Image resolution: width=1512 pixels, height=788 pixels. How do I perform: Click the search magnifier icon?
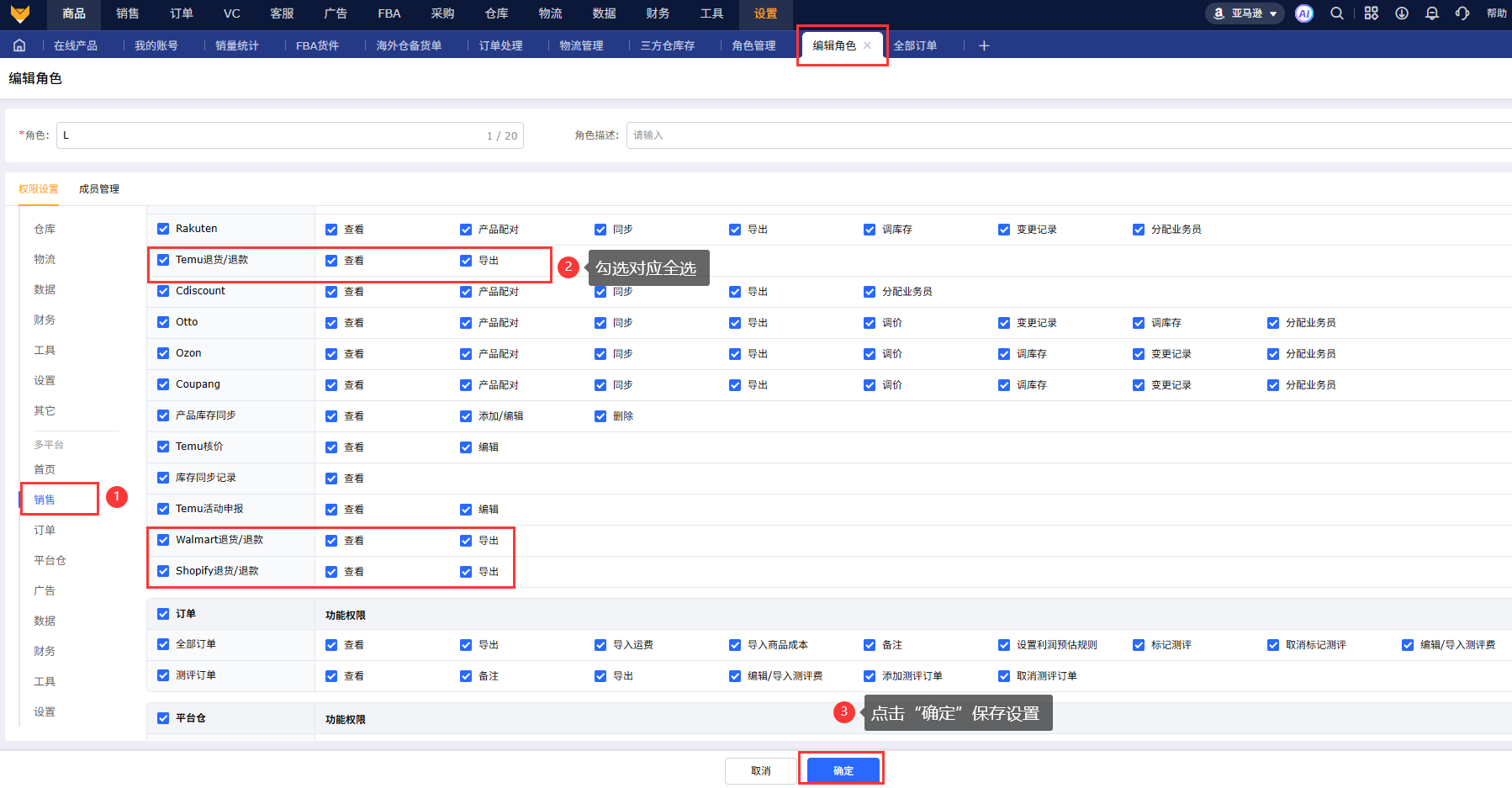coord(1336,13)
